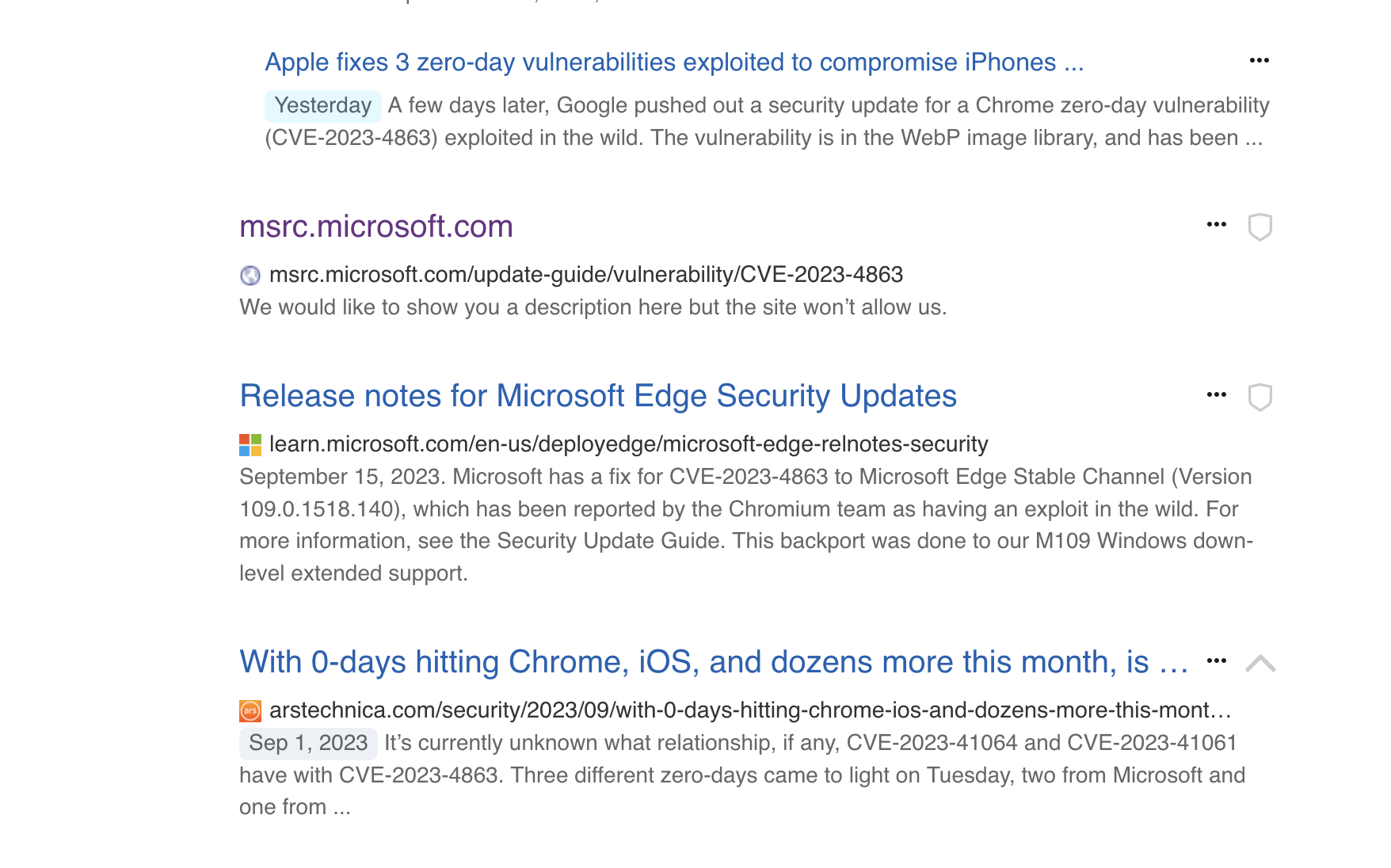Click the globe favicon for msrc.microsoft.com
This screenshot has width=1391, height=868.
pos(250,276)
